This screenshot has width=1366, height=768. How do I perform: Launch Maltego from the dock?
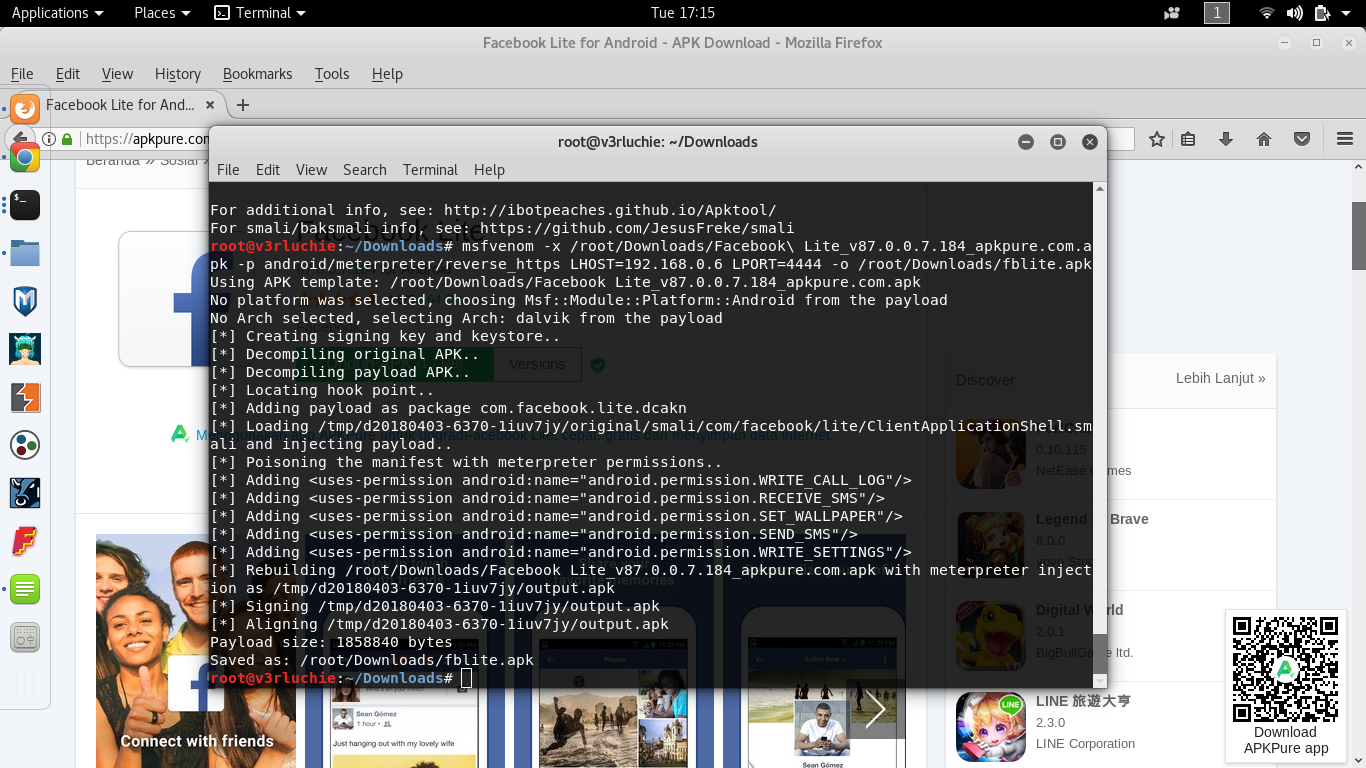25,445
